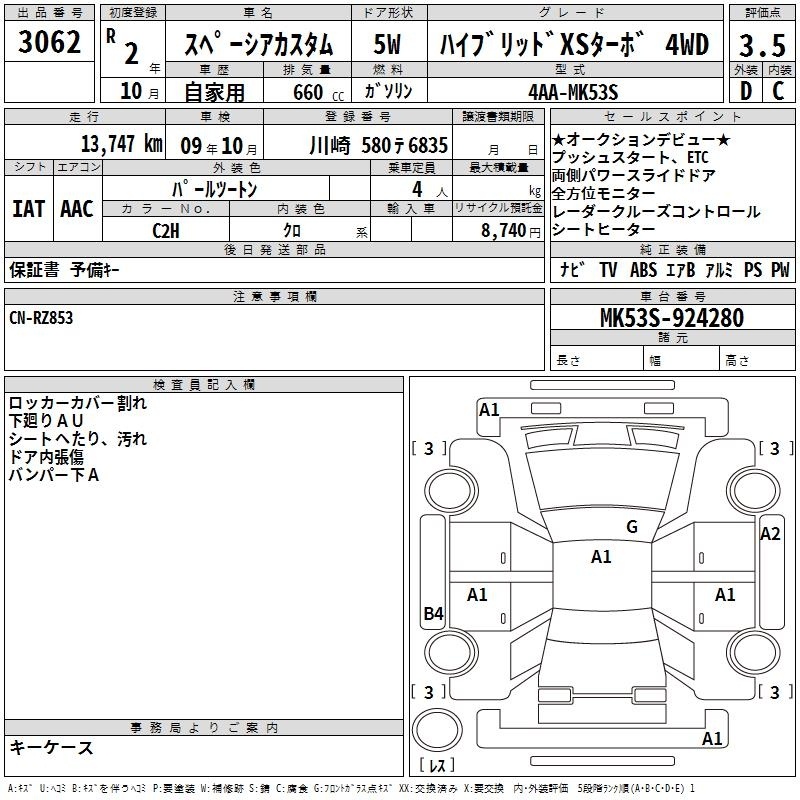Click the chassis number MK53S-924280
Screen dimensions: 800x800
click(671, 318)
